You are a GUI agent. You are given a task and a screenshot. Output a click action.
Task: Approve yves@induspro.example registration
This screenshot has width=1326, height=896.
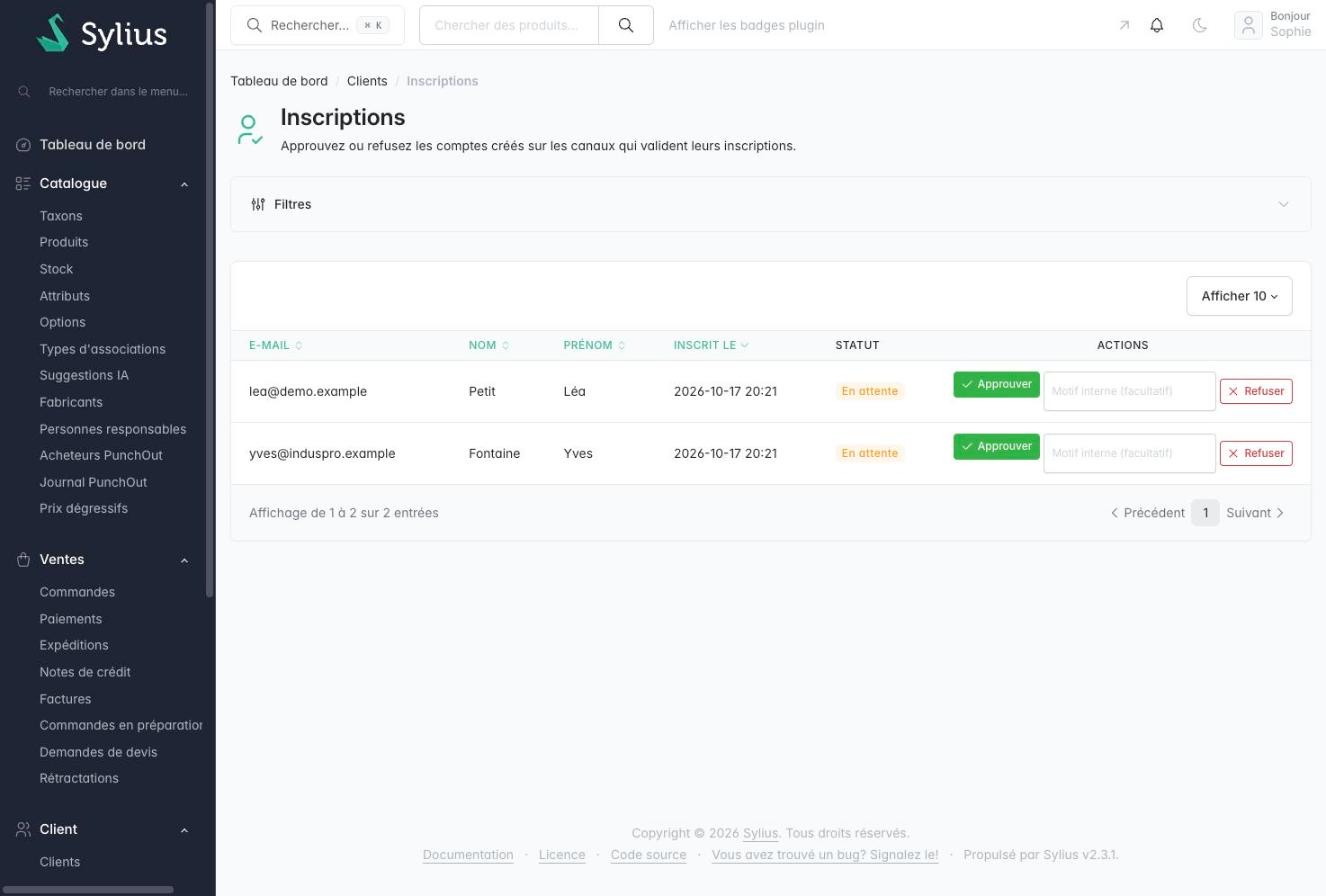pos(996,446)
